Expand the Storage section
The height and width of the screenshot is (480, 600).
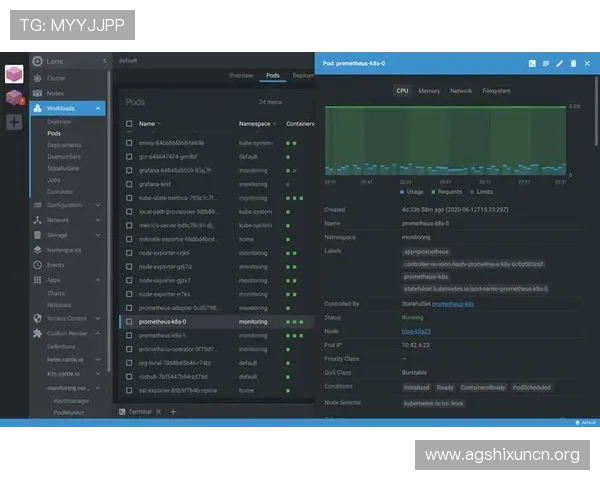click(98, 235)
